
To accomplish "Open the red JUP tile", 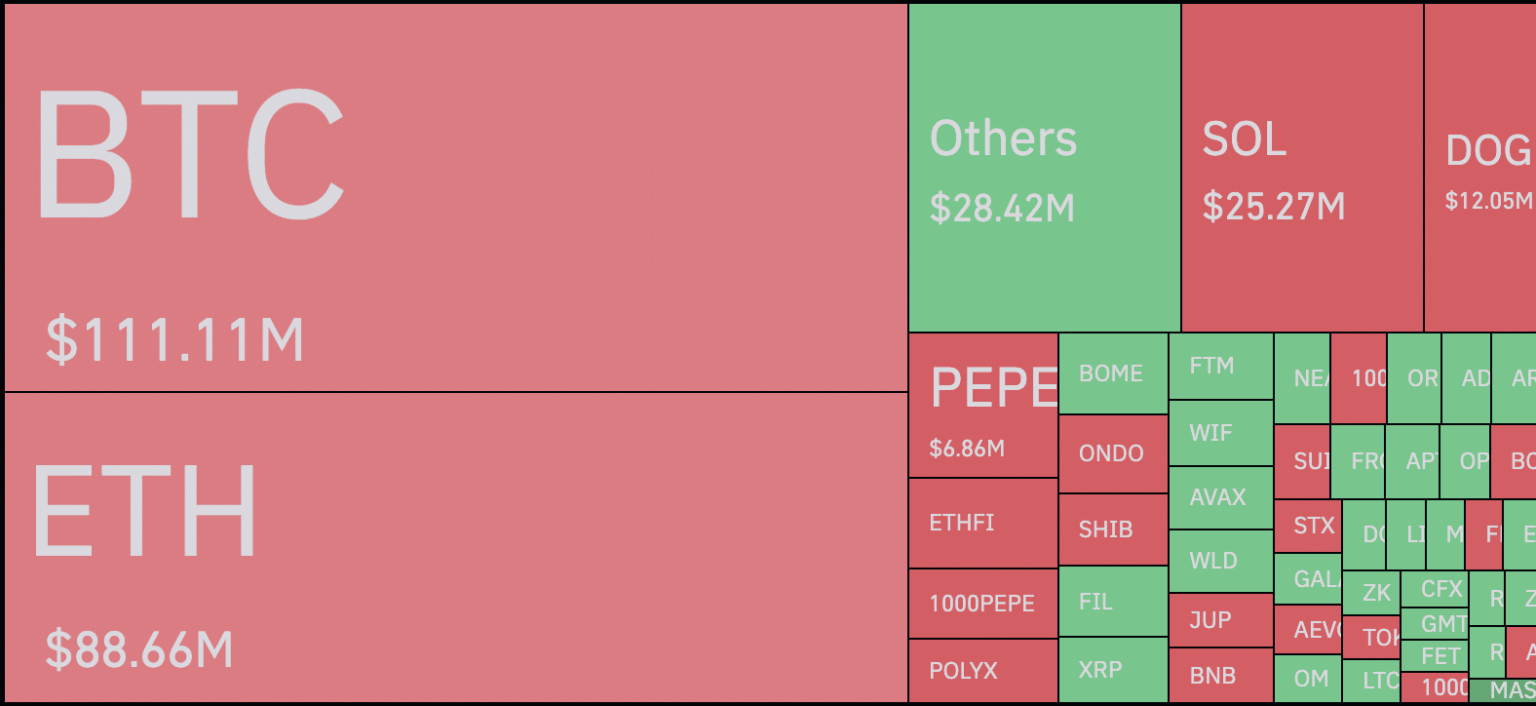I will pos(1220,620).
